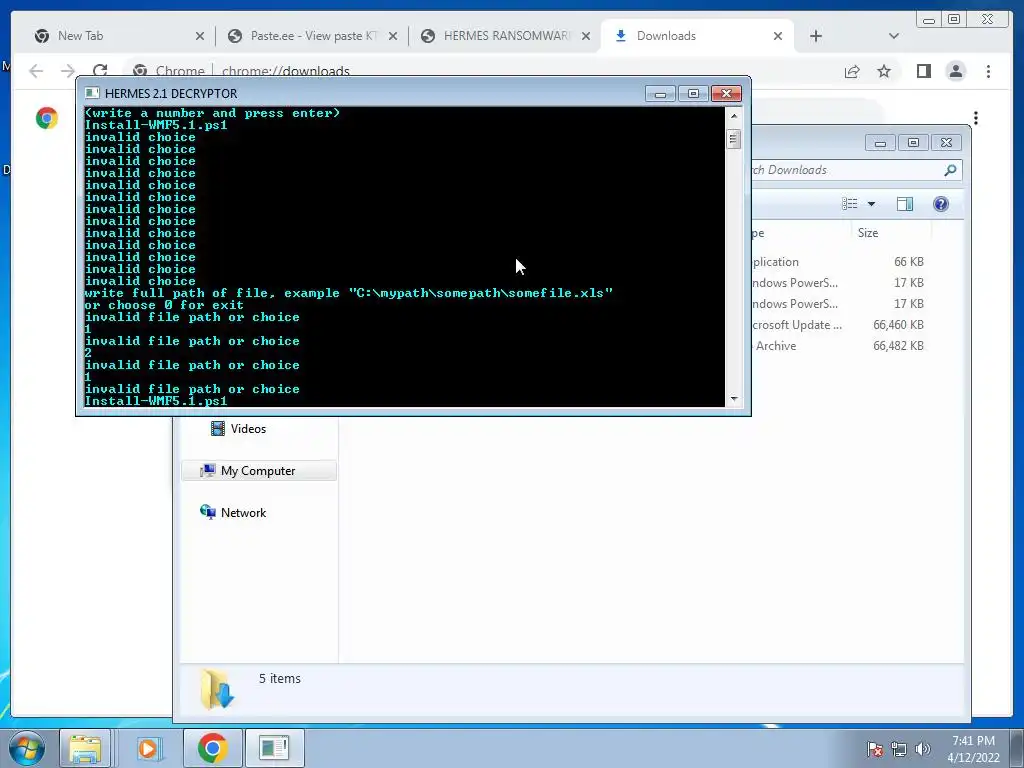Open the network icon in system tray
Viewport: 1024px width, 768px height.
899,749
